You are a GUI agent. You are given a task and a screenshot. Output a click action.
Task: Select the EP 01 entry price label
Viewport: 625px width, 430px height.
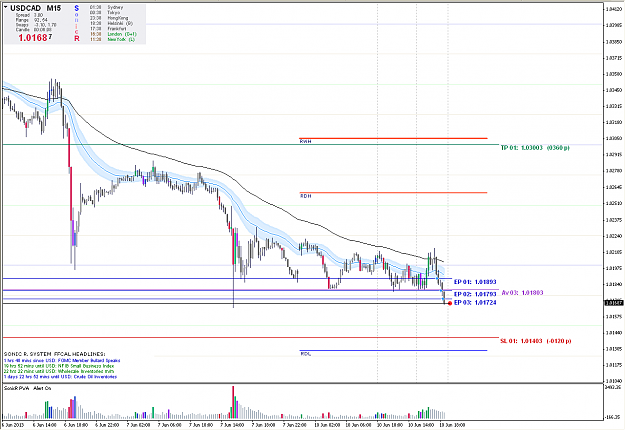pos(475,282)
